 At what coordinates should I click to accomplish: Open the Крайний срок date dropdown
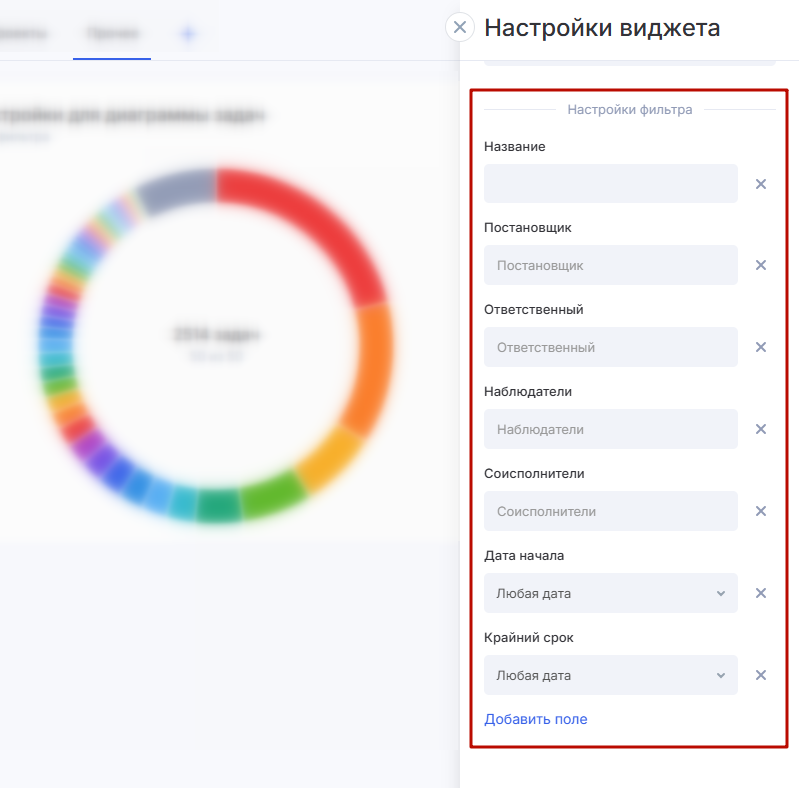pyautogui.click(x=610, y=676)
